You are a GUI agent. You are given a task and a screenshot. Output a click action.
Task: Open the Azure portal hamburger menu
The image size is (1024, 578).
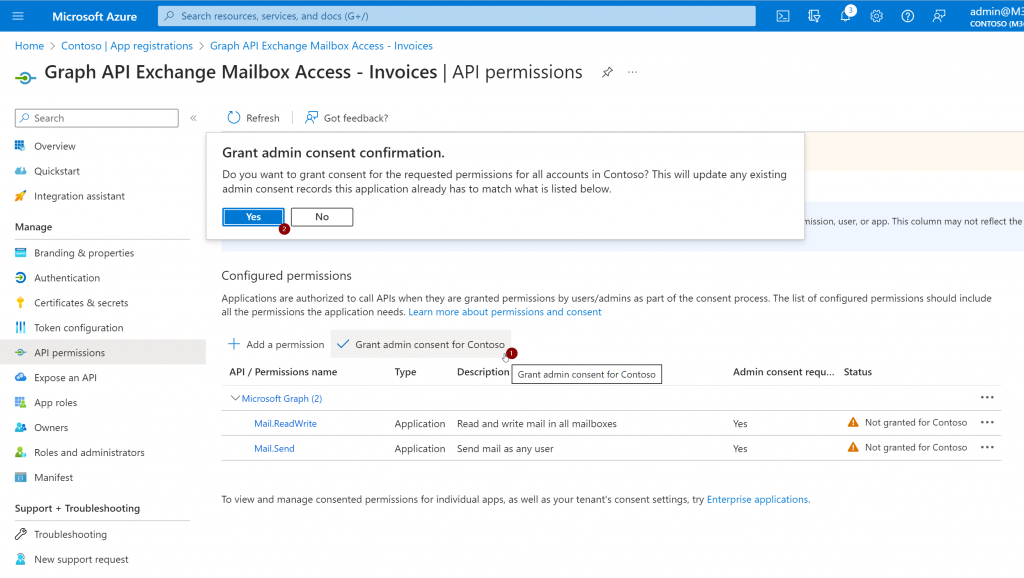pos(18,16)
